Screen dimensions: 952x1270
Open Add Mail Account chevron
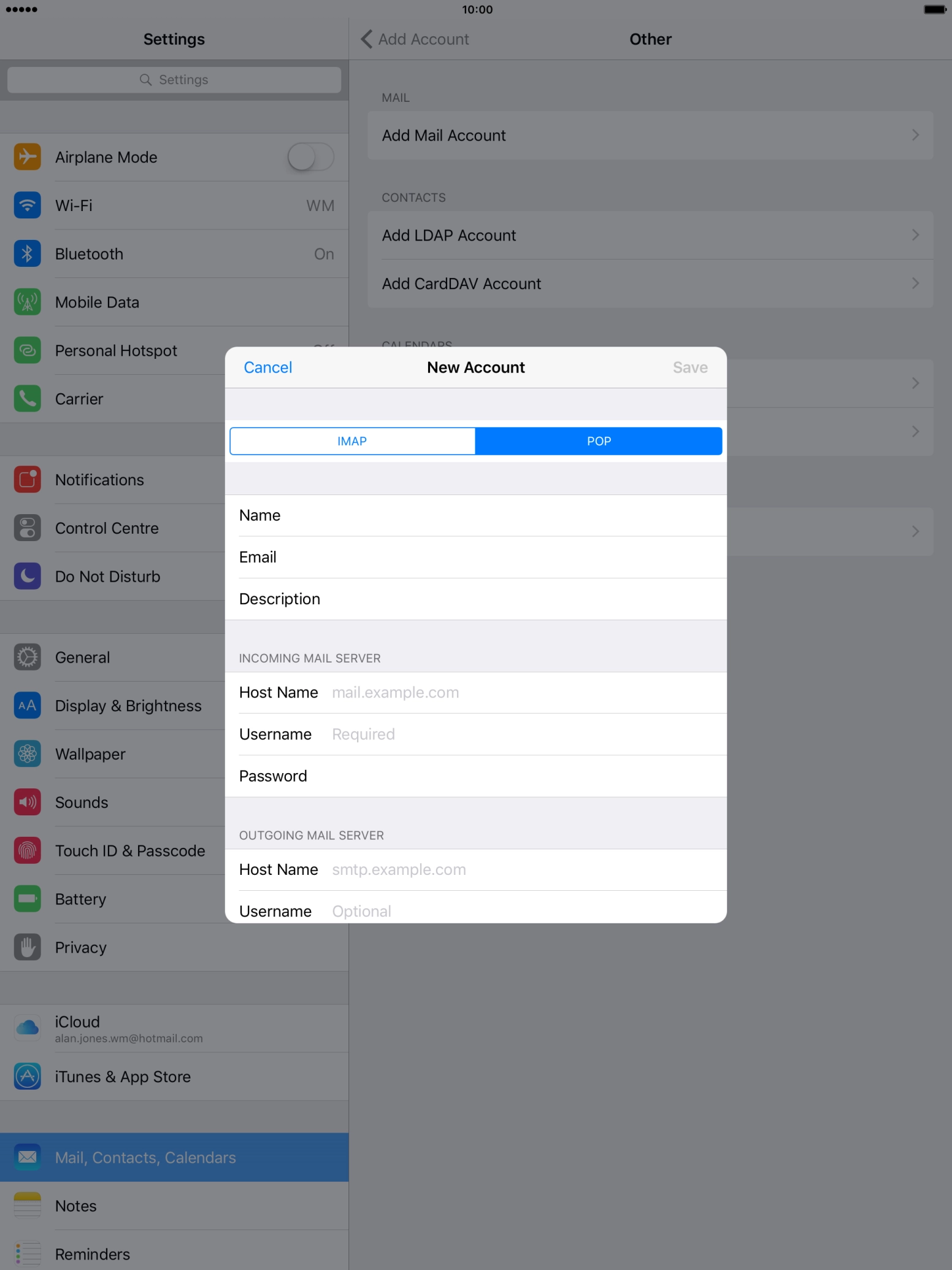pyautogui.click(x=915, y=135)
